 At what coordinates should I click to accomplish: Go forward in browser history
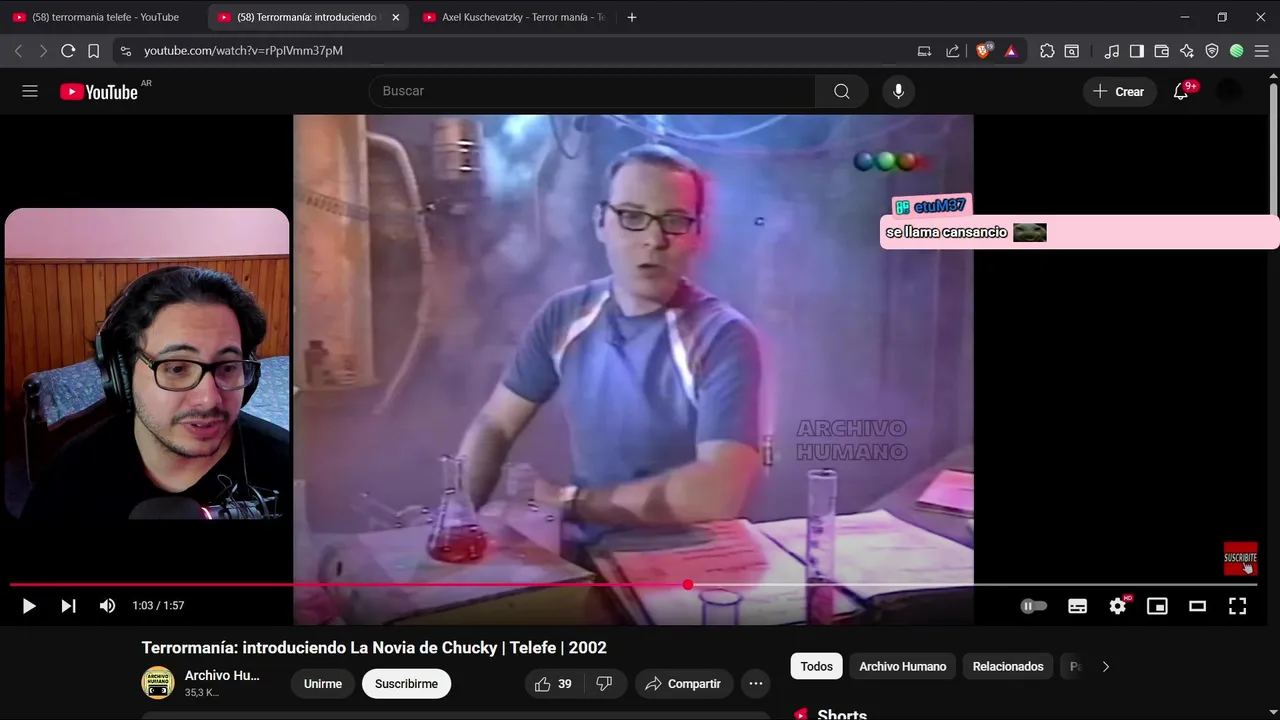point(42,51)
